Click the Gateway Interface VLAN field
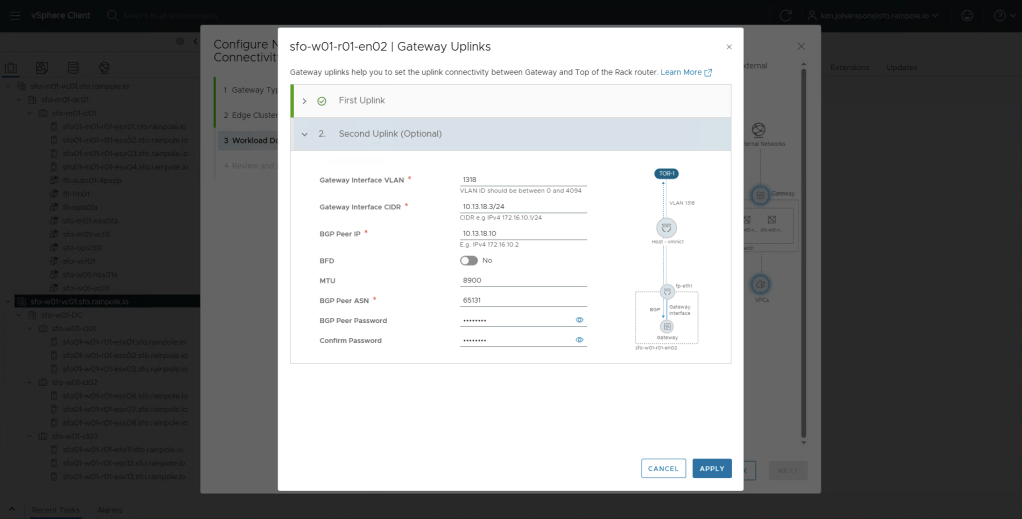 (523, 180)
